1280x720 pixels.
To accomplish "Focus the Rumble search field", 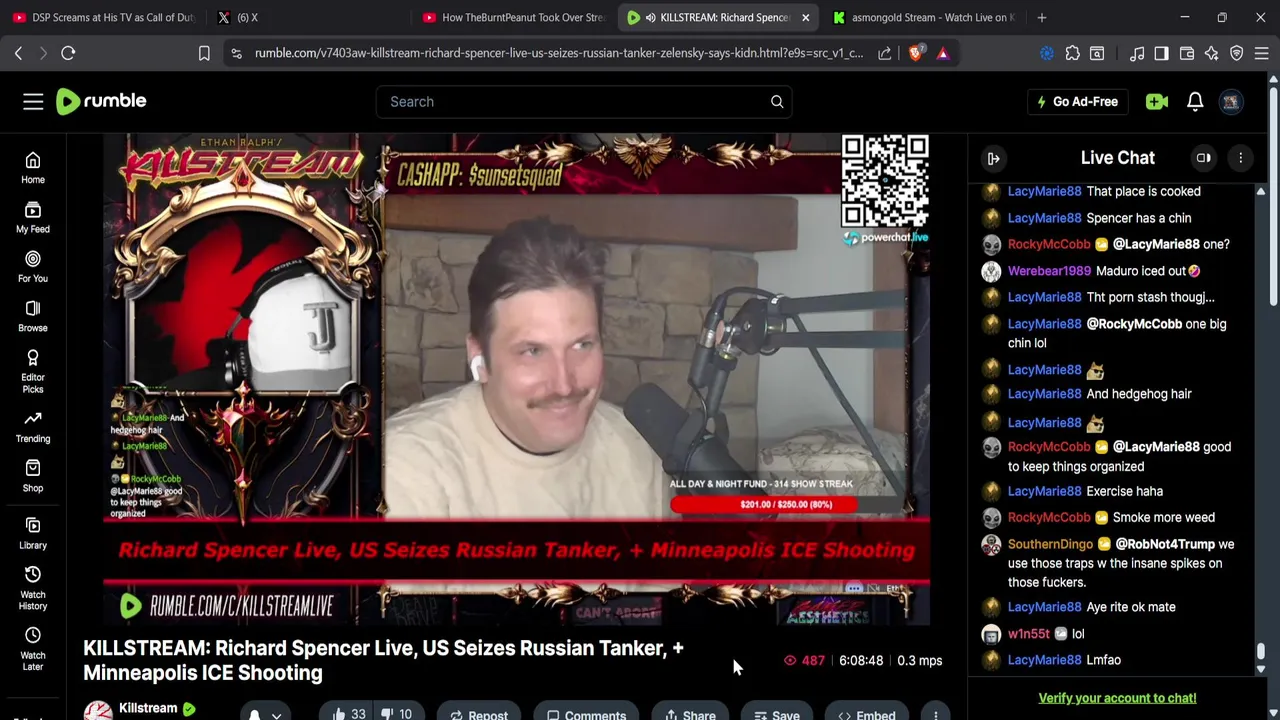I will (570, 101).
